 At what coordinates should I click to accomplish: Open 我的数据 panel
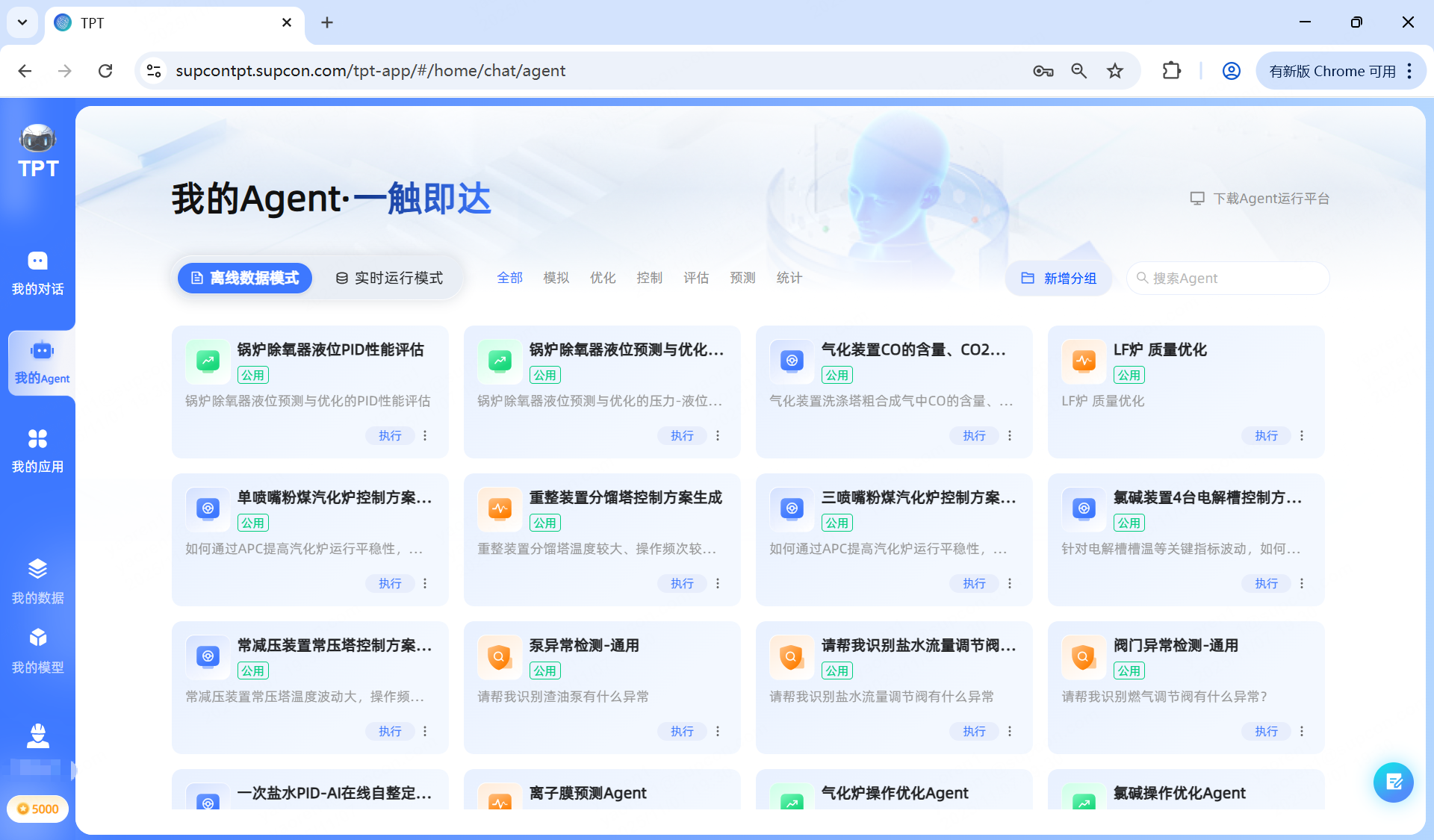[x=37, y=581]
